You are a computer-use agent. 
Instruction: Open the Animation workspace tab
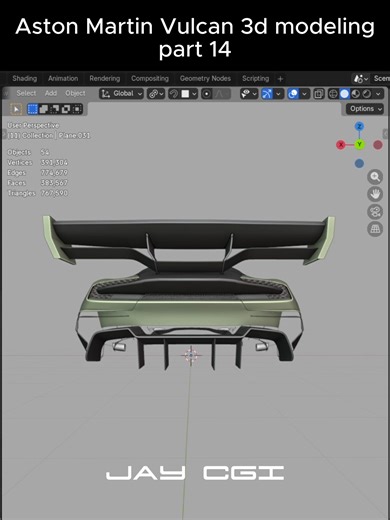pos(63,78)
